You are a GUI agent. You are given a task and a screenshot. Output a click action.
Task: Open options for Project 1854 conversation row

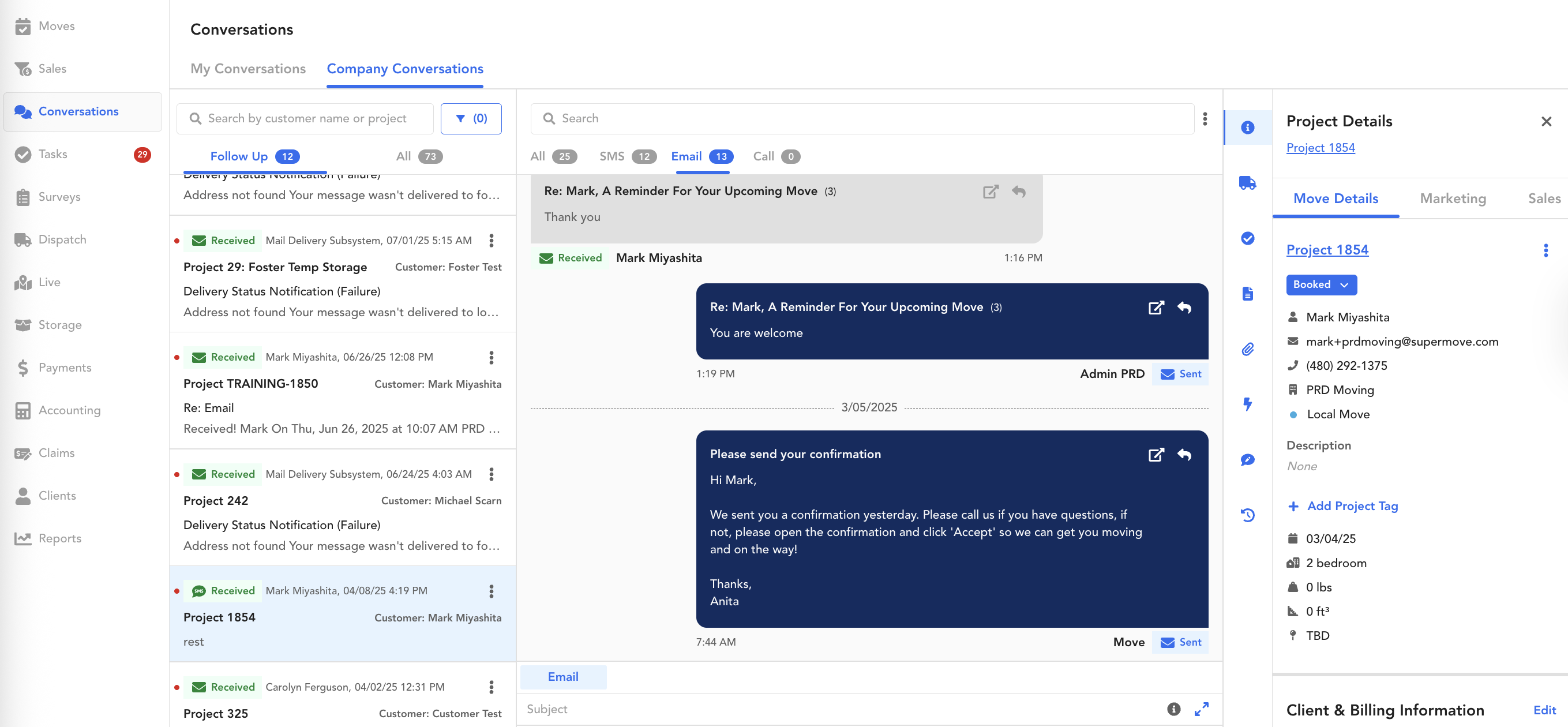[491, 591]
